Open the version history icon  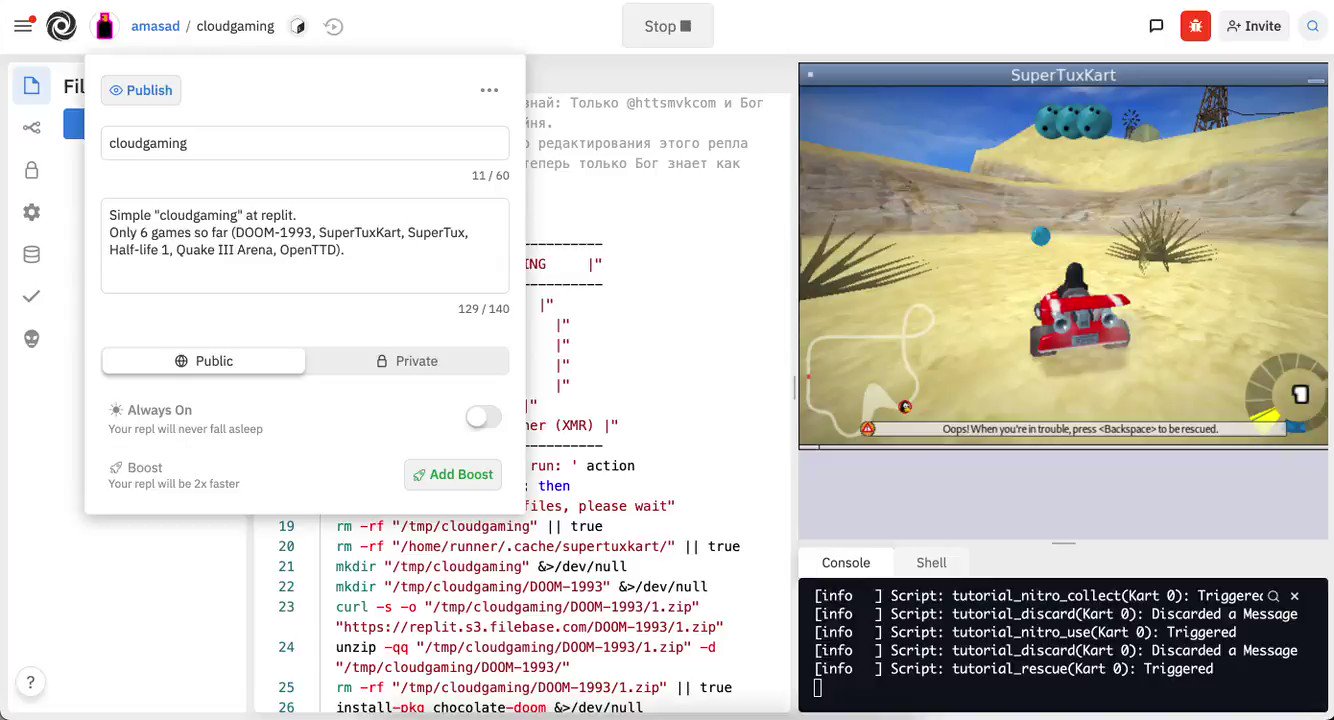pos(334,27)
